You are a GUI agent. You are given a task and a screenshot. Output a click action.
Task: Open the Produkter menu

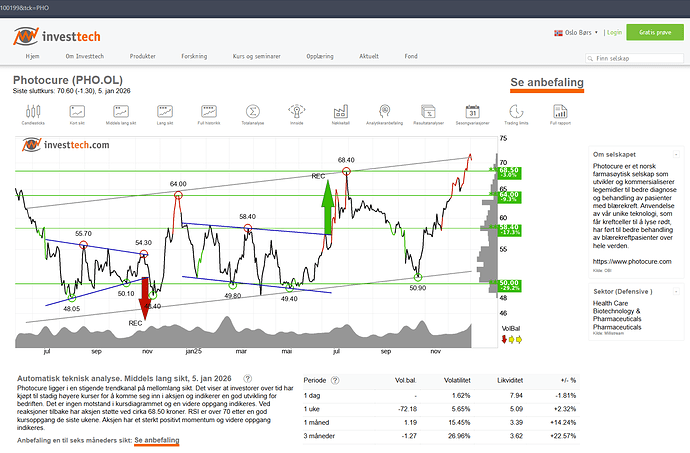(143, 58)
